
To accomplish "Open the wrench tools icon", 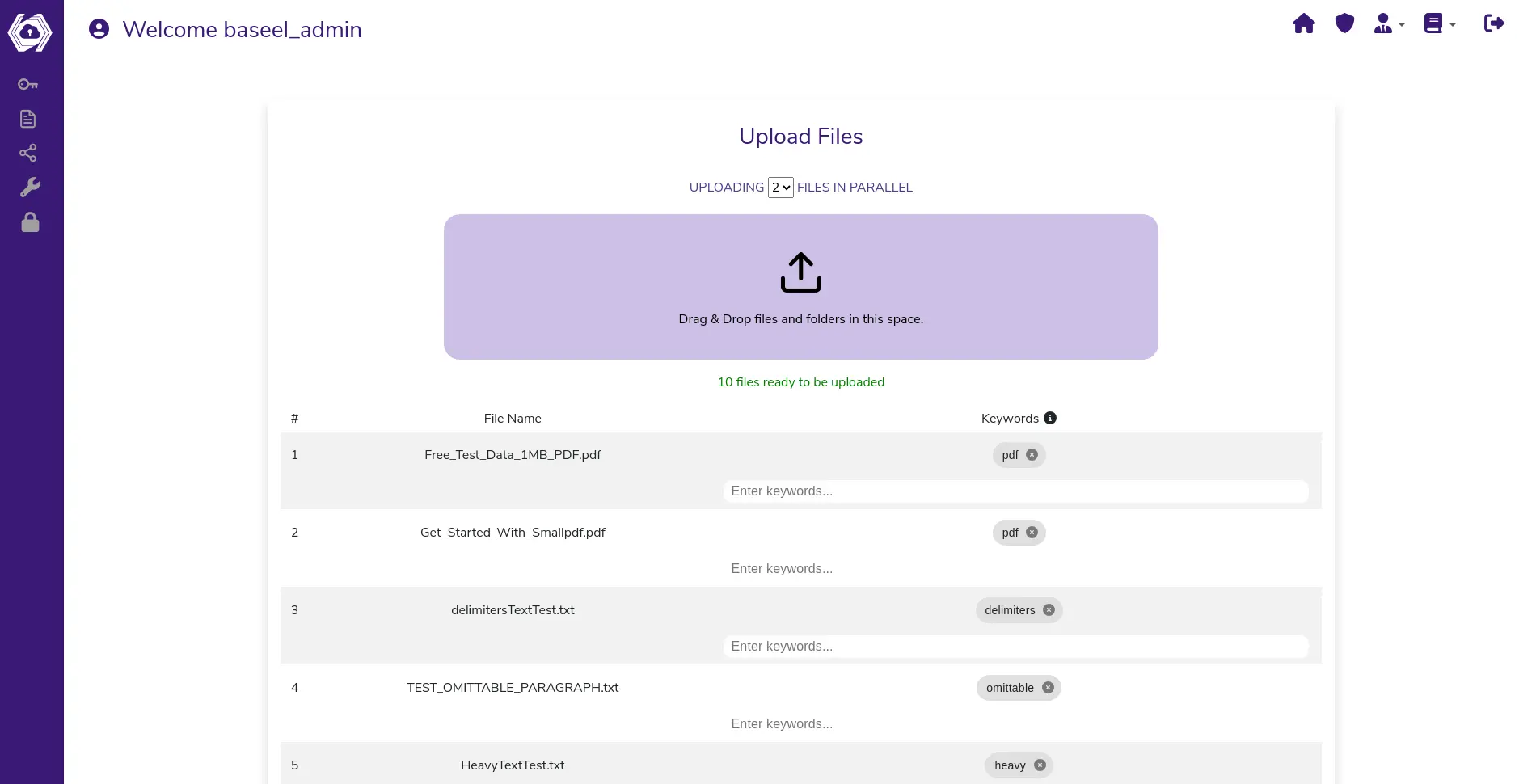I will pos(30,188).
